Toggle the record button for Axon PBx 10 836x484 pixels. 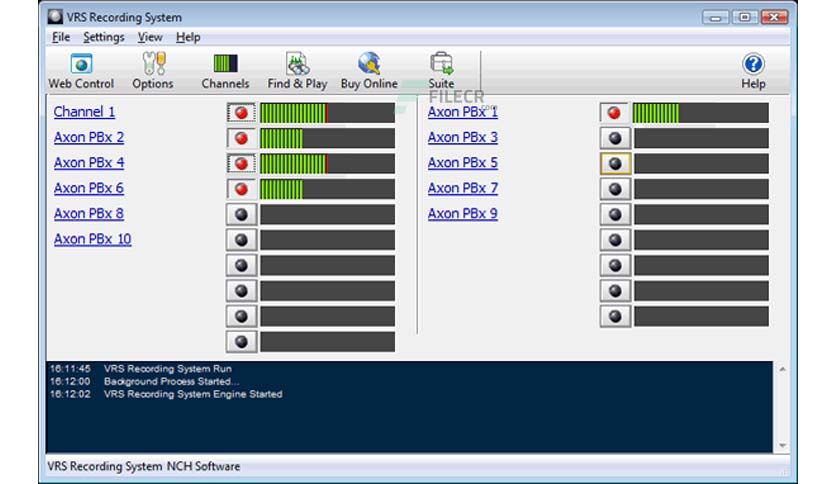[241, 240]
